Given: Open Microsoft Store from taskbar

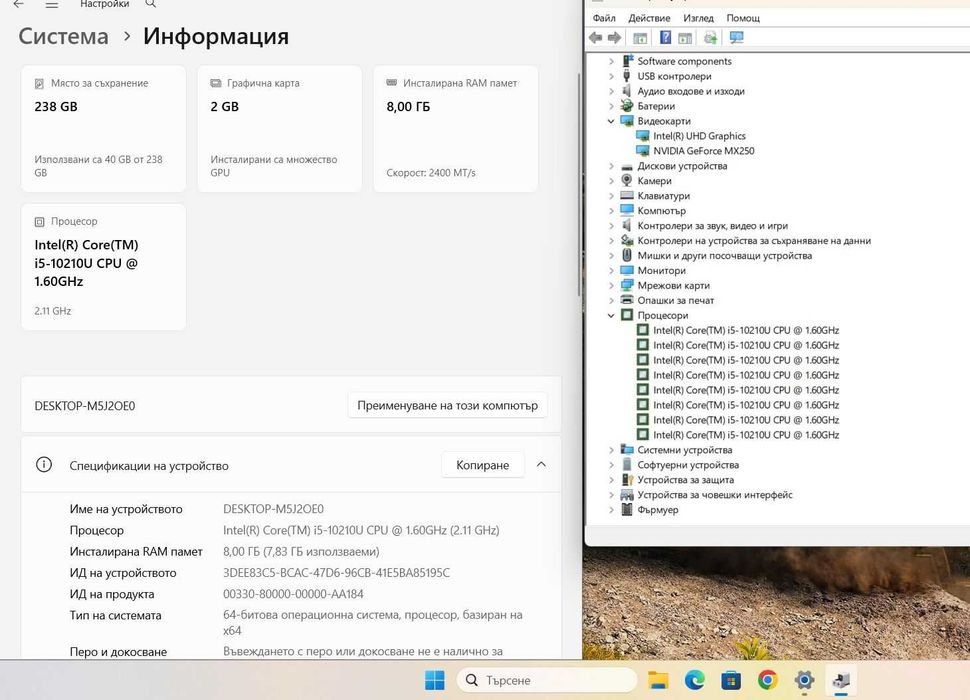Looking at the screenshot, I should click(x=731, y=680).
